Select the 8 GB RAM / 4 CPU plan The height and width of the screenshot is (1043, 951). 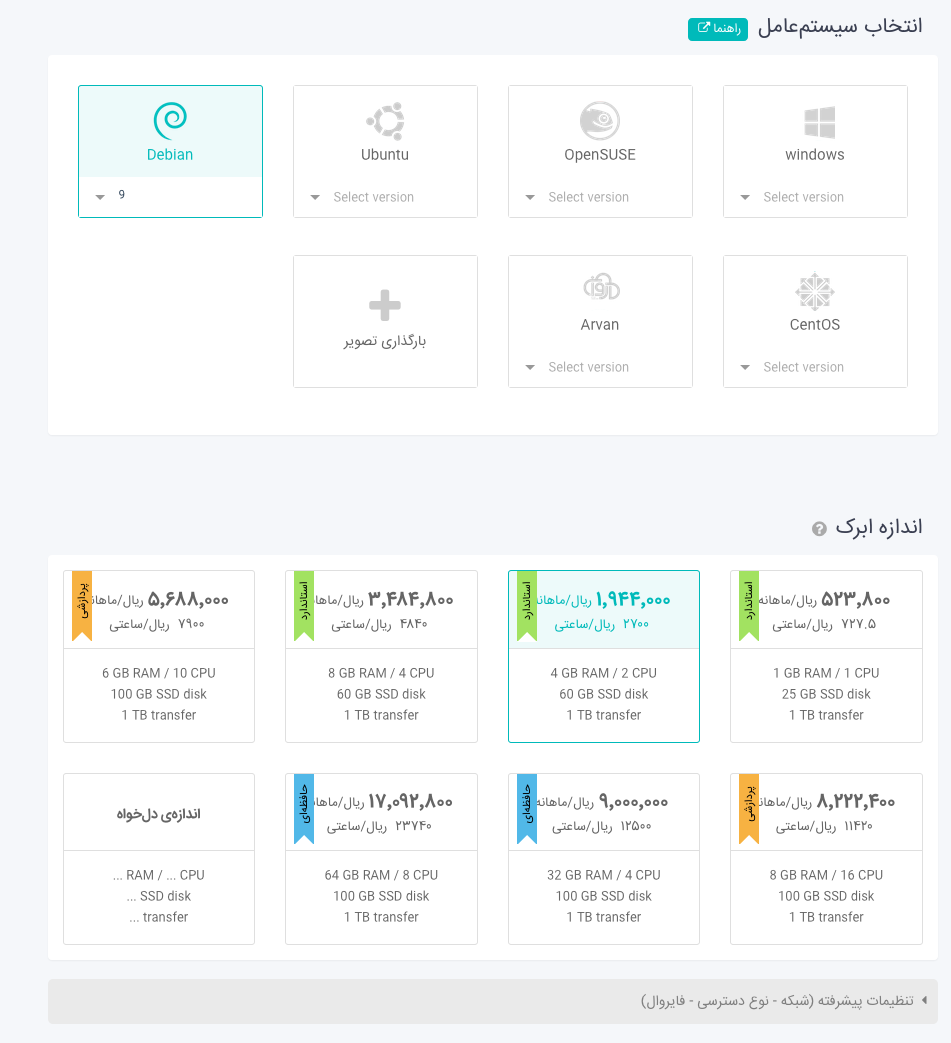[x=381, y=656]
